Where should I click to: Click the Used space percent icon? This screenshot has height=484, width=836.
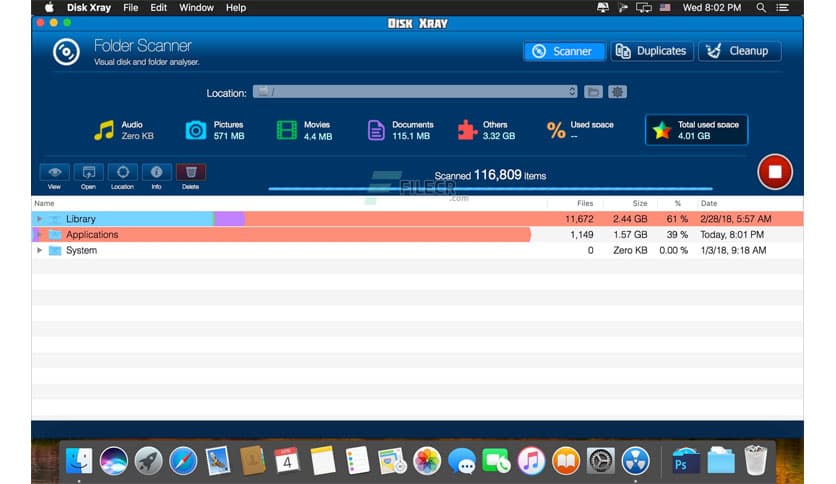[x=556, y=130]
